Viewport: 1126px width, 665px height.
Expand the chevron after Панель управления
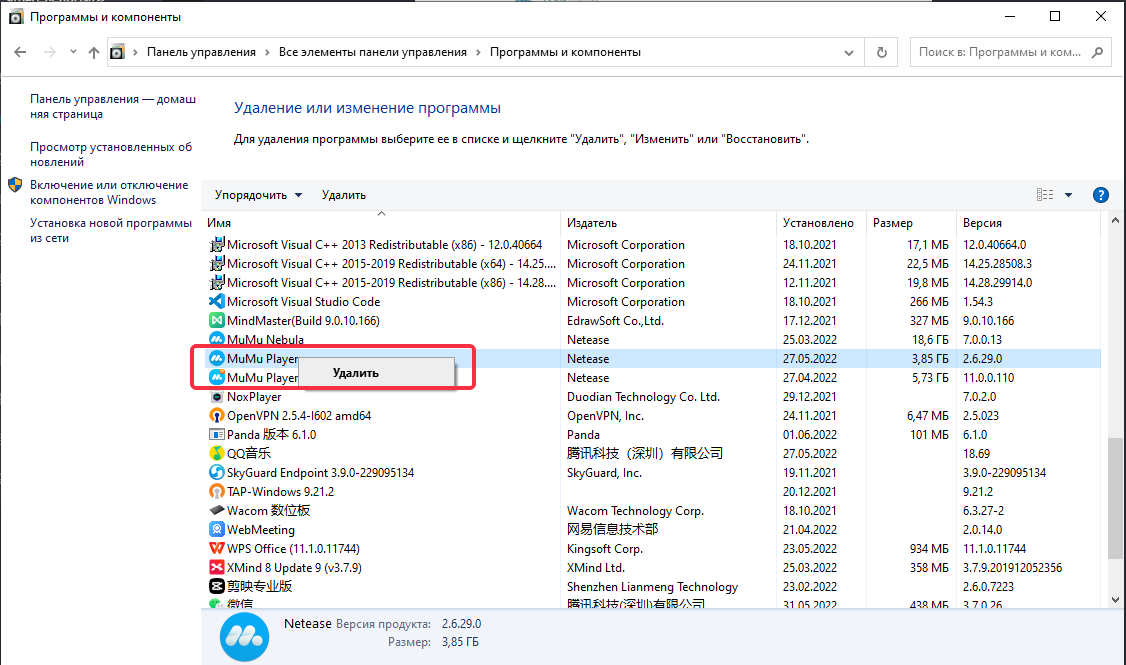coord(267,52)
